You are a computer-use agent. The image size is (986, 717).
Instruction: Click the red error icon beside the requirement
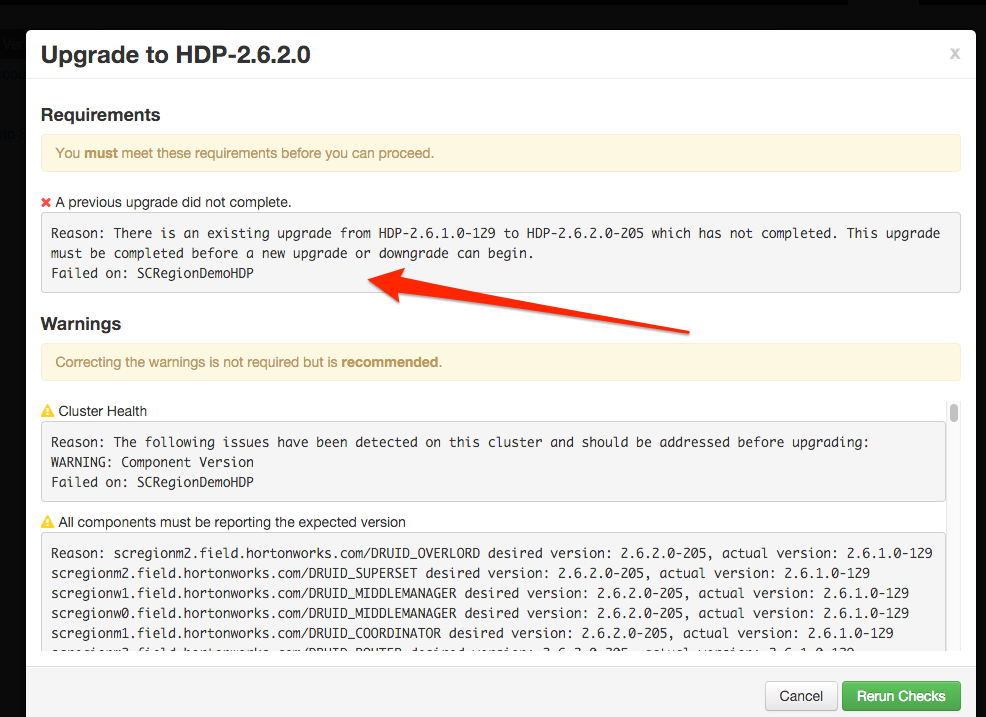(45, 202)
